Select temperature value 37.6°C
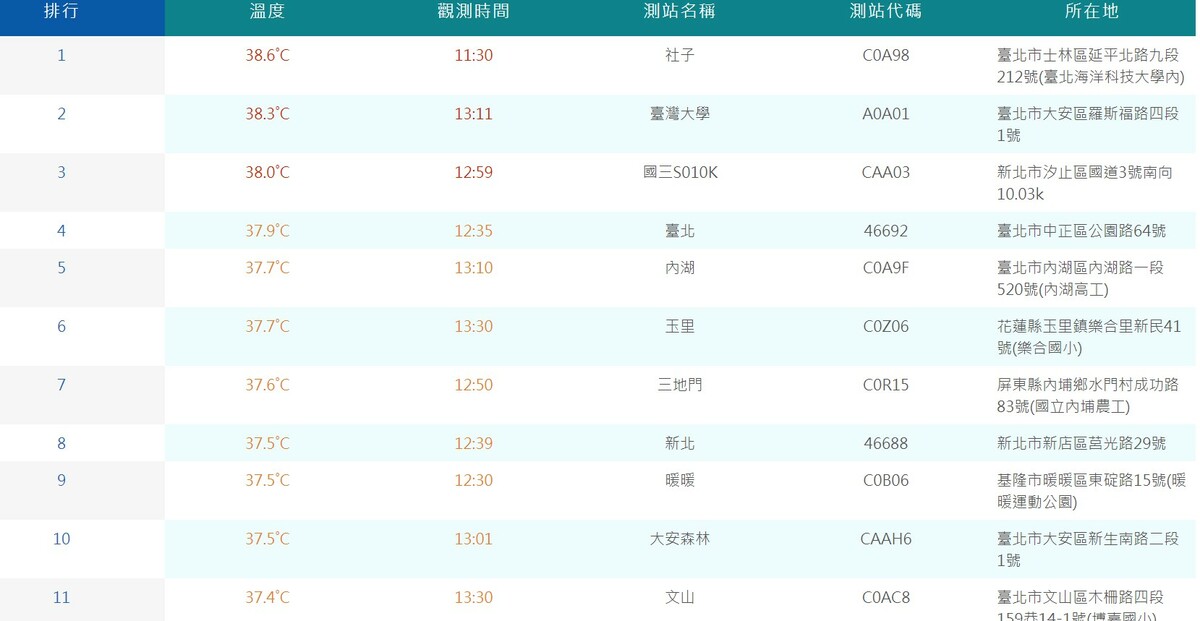The width and height of the screenshot is (1200, 621). (267, 385)
